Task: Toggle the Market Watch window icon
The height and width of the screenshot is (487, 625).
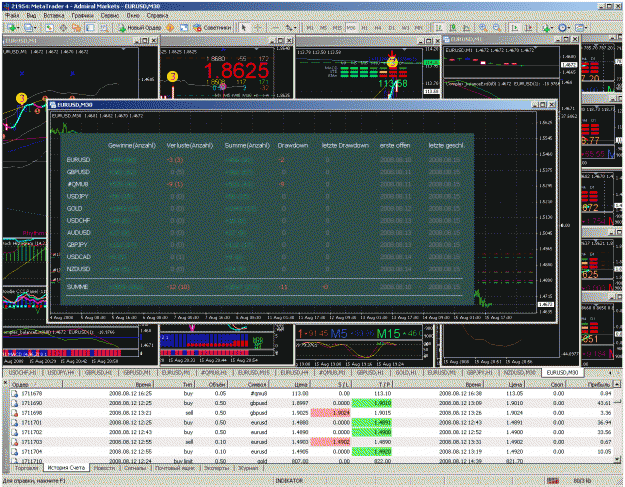Action: coord(49,27)
